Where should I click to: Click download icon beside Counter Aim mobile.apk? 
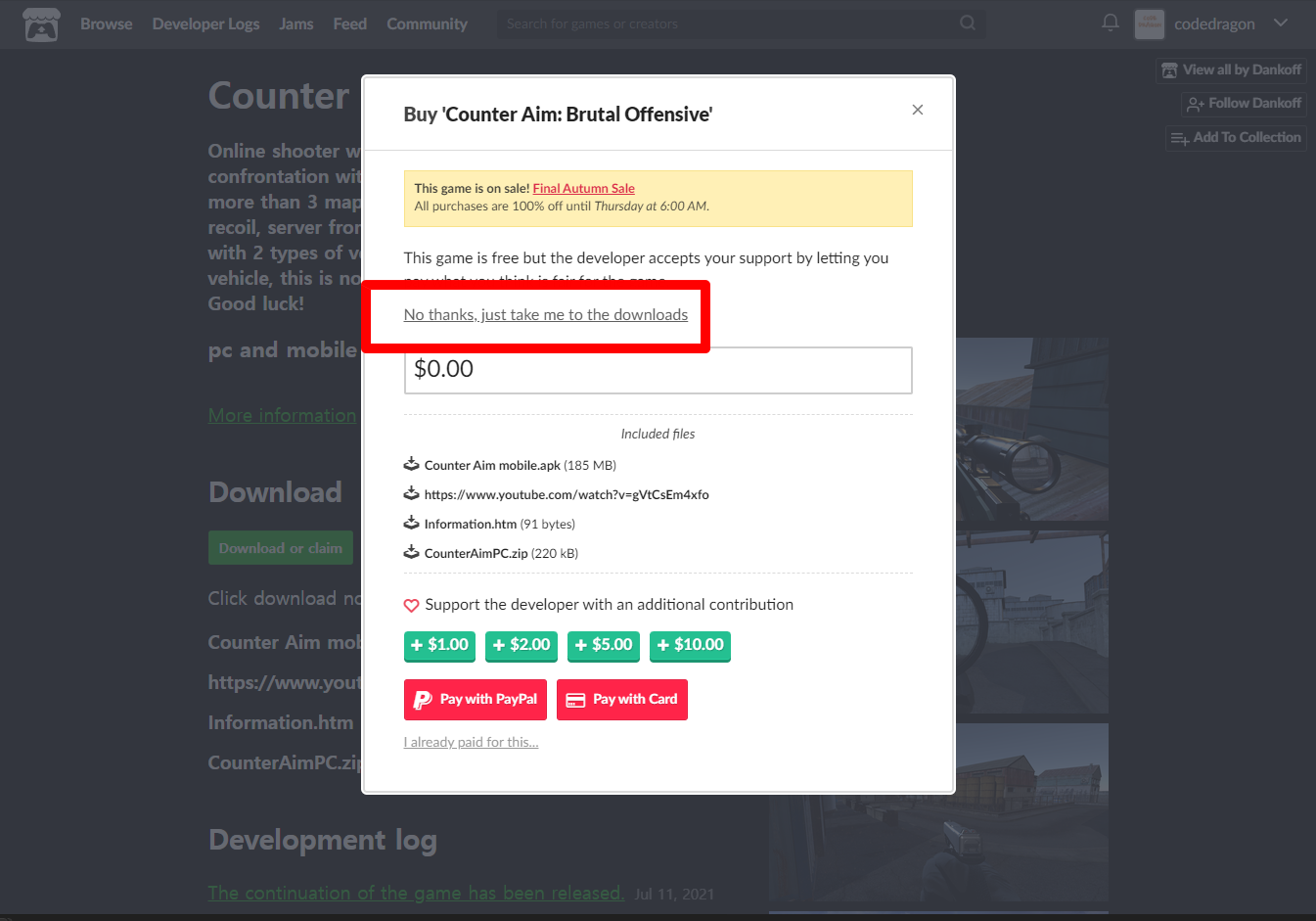click(411, 464)
